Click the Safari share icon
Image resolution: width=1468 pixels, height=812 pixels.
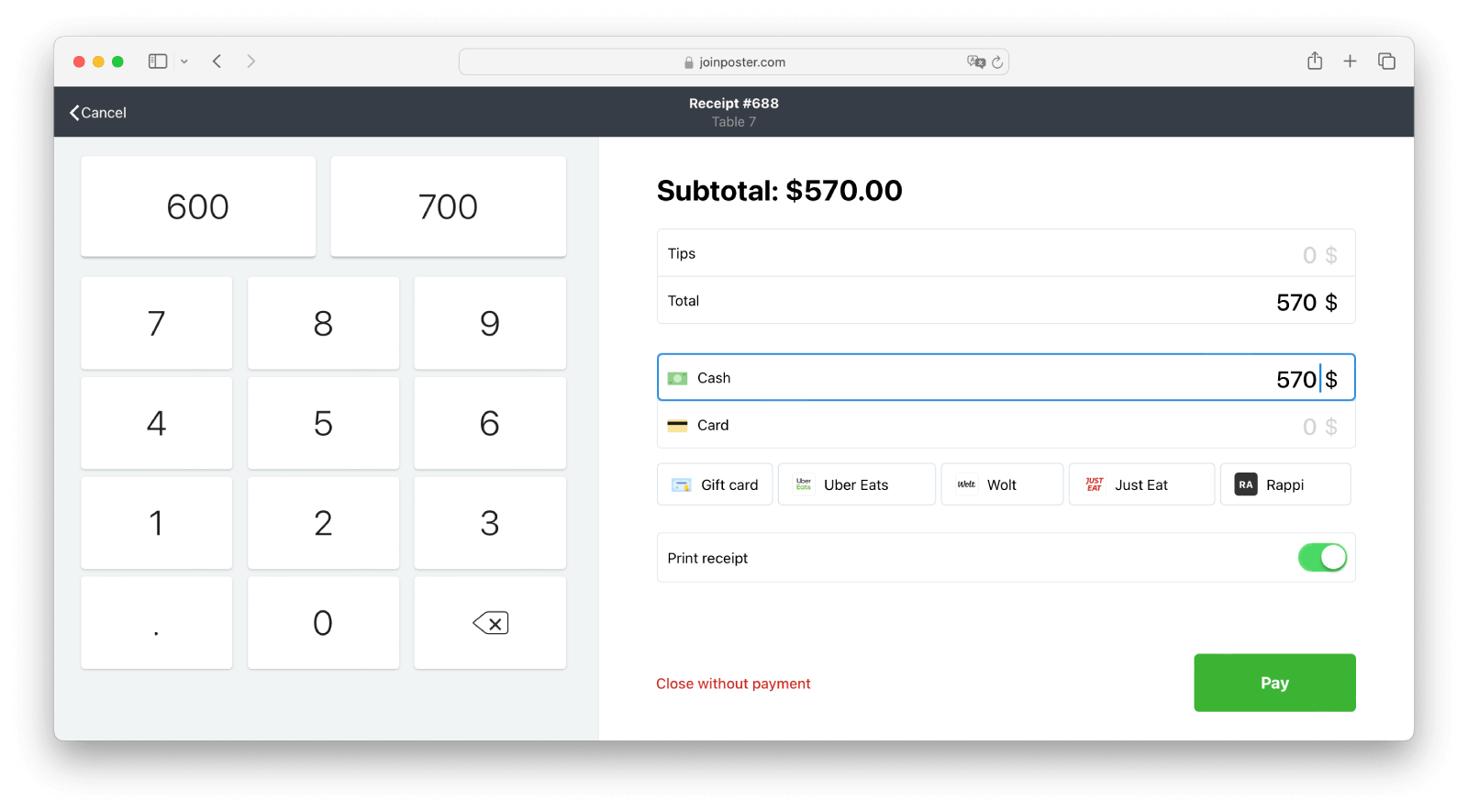(1315, 61)
